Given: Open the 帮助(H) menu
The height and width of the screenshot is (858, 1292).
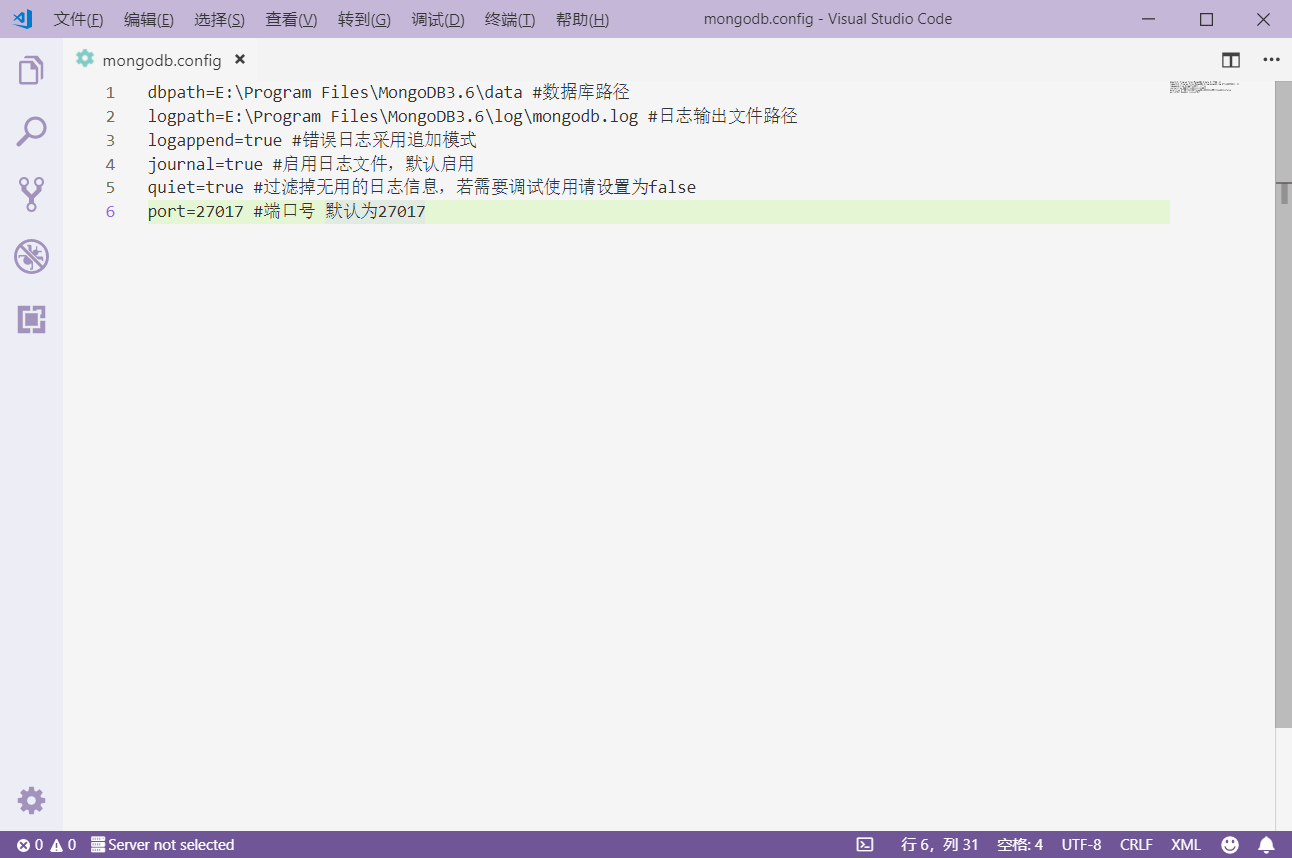Looking at the screenshot, I should pyautogui.click(x=582, y=20).
